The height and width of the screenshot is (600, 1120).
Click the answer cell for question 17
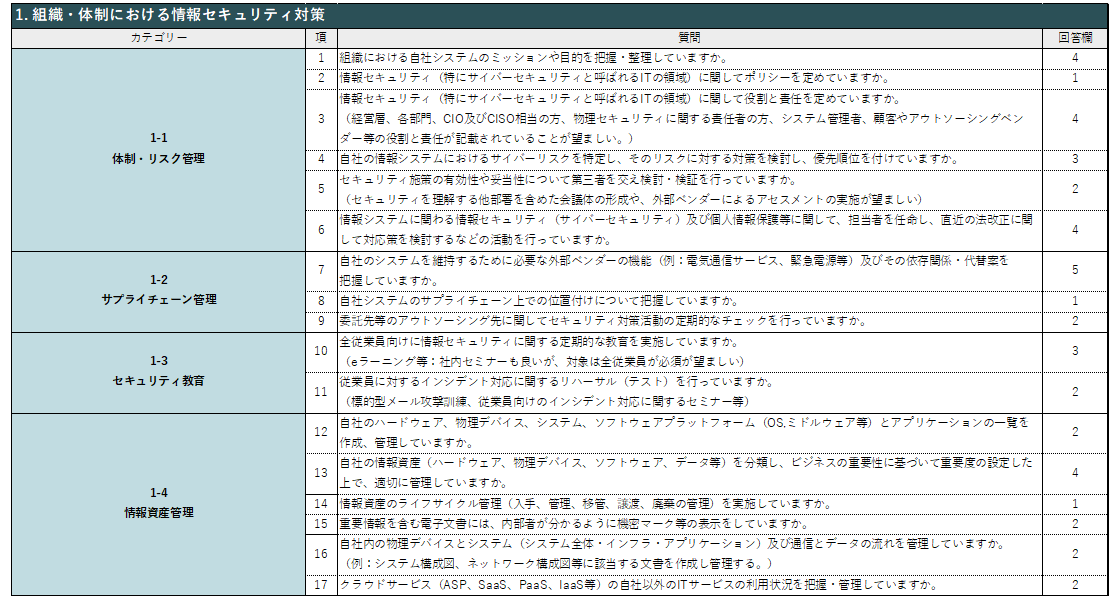pos(1074,584)
